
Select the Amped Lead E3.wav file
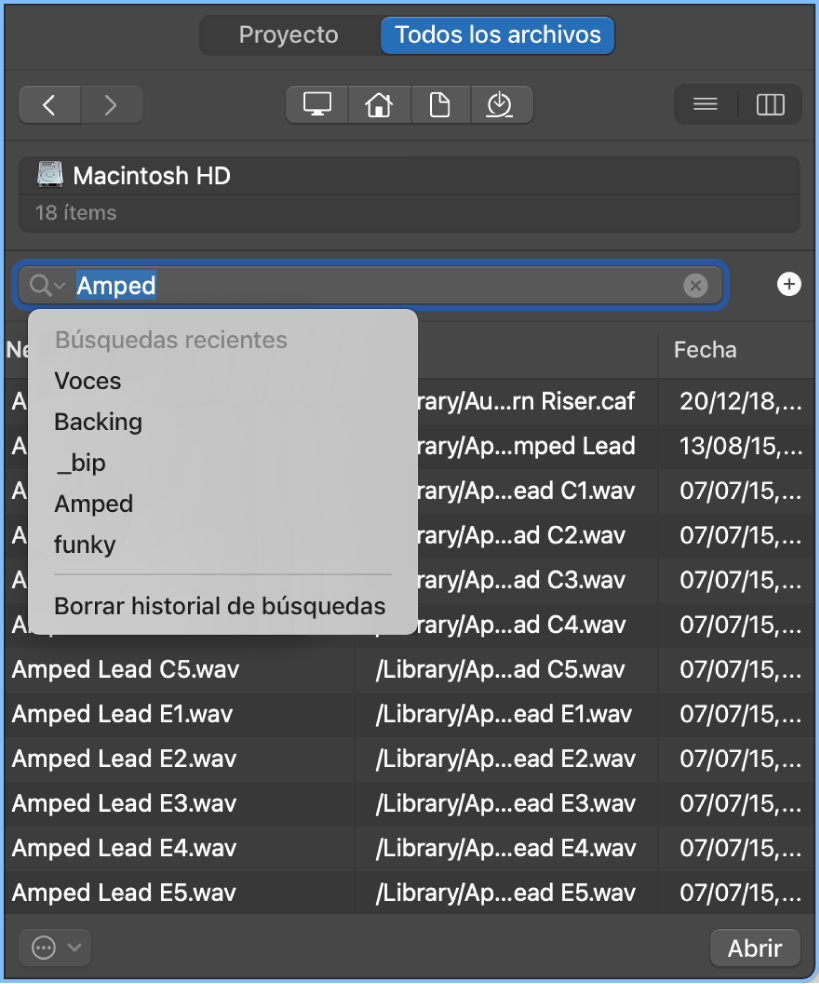[x=124, y=804]
